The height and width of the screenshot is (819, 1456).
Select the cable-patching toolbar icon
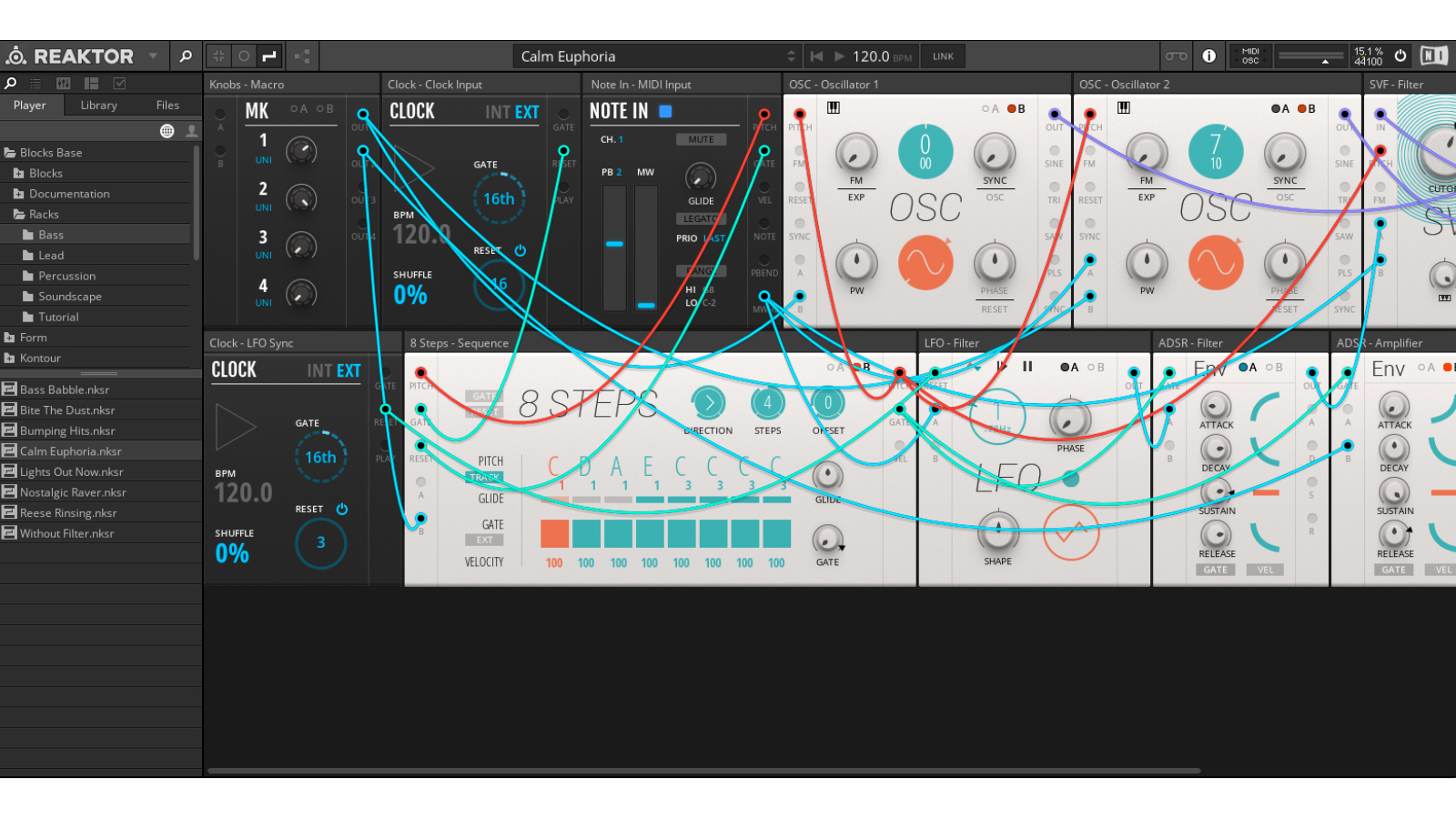point(269,56)
